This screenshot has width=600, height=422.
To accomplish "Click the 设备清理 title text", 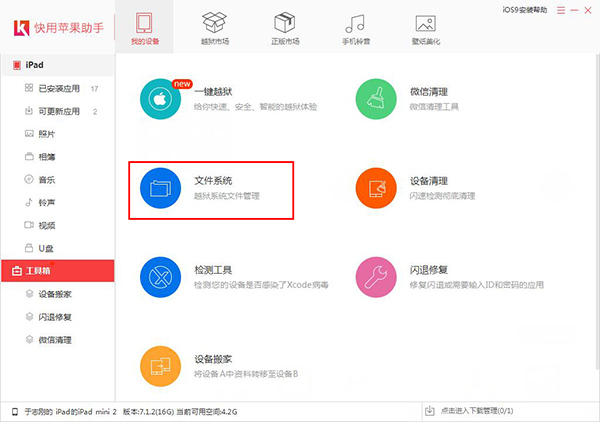I will tap(429, 181).
